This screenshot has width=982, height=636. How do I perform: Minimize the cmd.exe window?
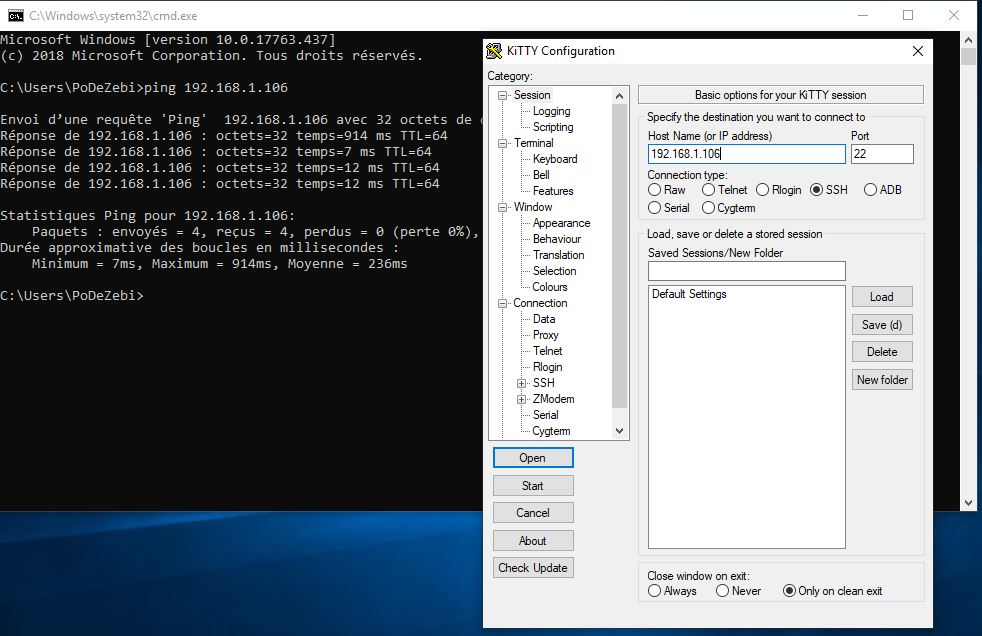tap(863, 16)
